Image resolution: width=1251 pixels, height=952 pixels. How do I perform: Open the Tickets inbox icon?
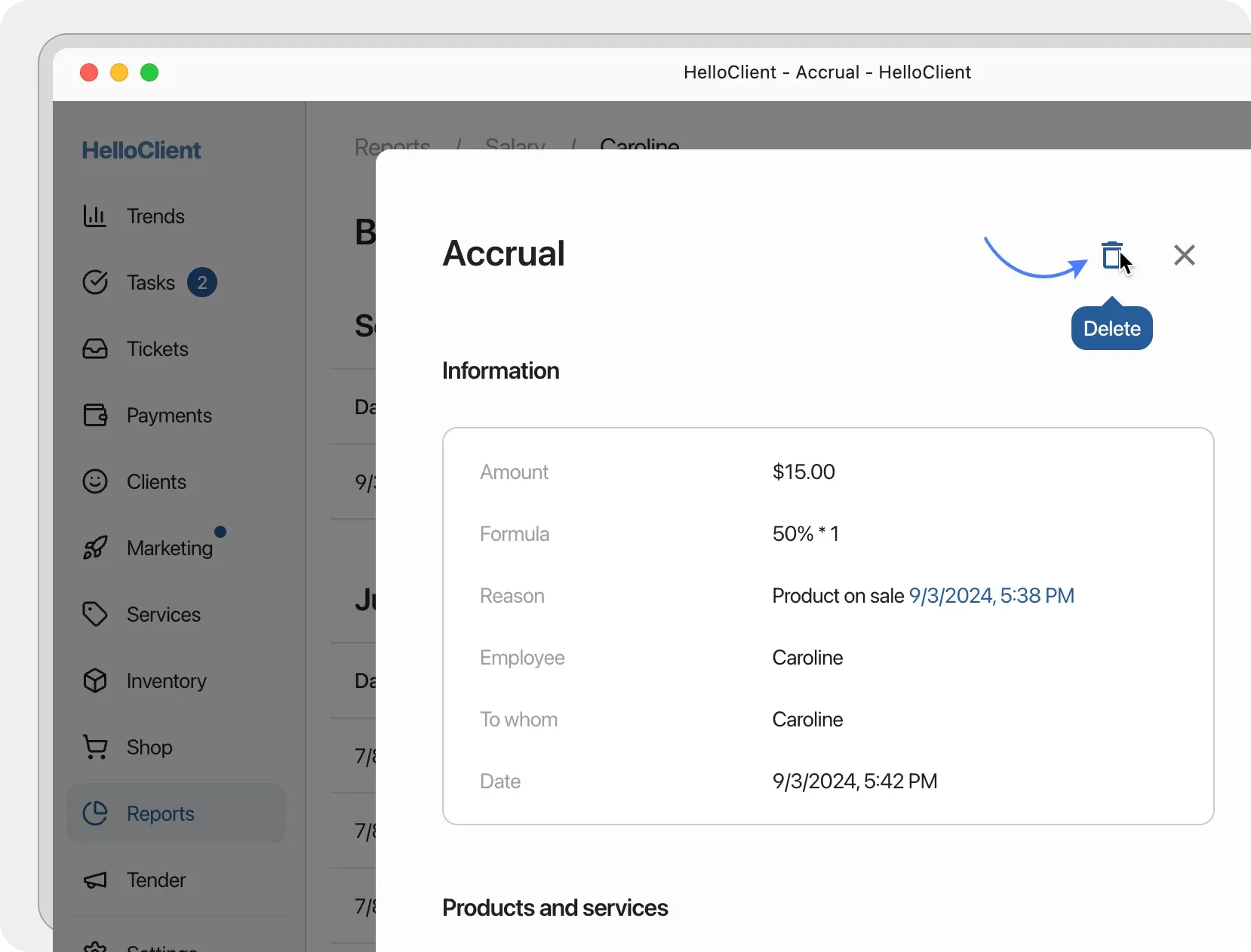(x=97, y=349)
